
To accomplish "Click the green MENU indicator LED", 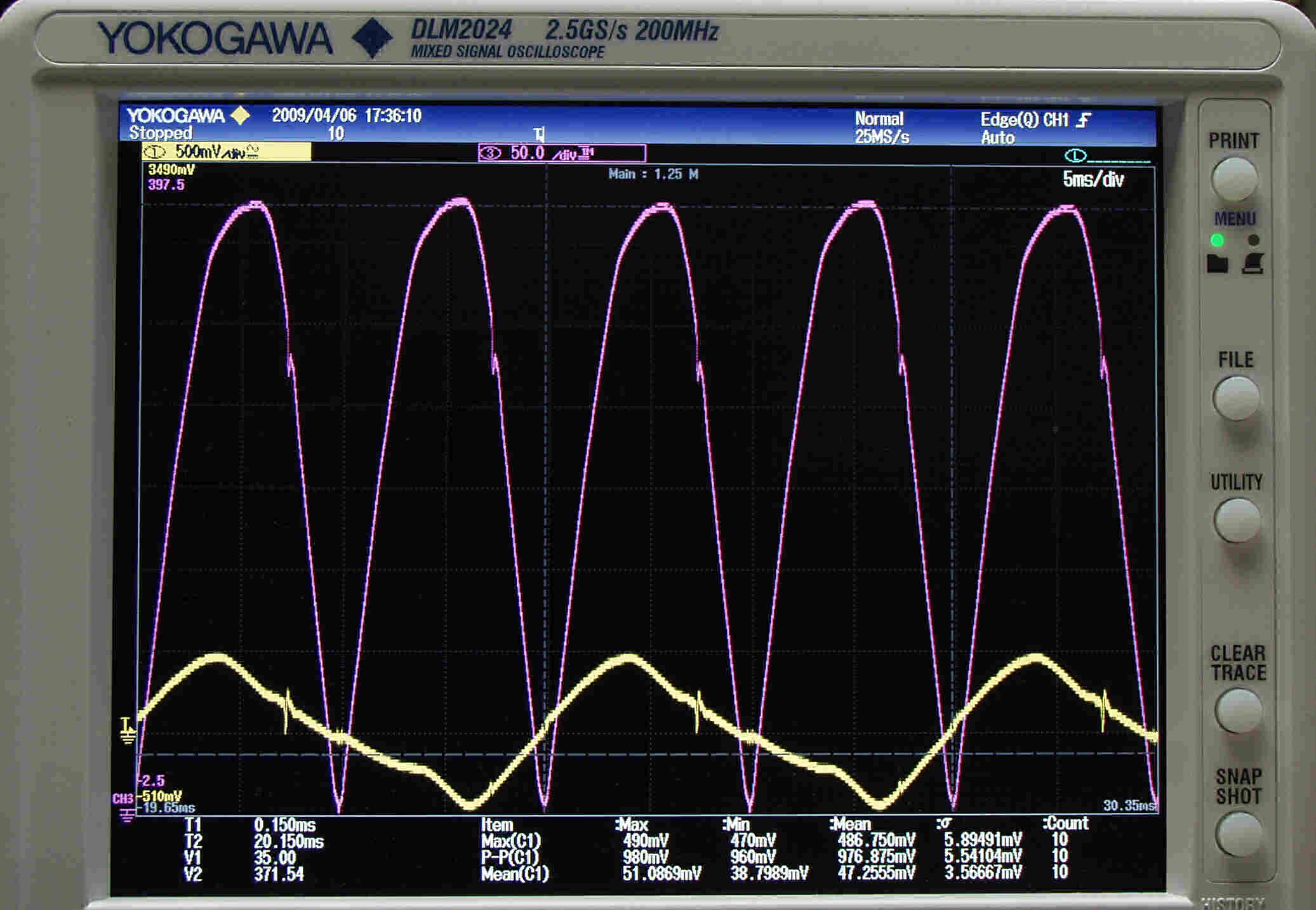I will point(1217,240).
